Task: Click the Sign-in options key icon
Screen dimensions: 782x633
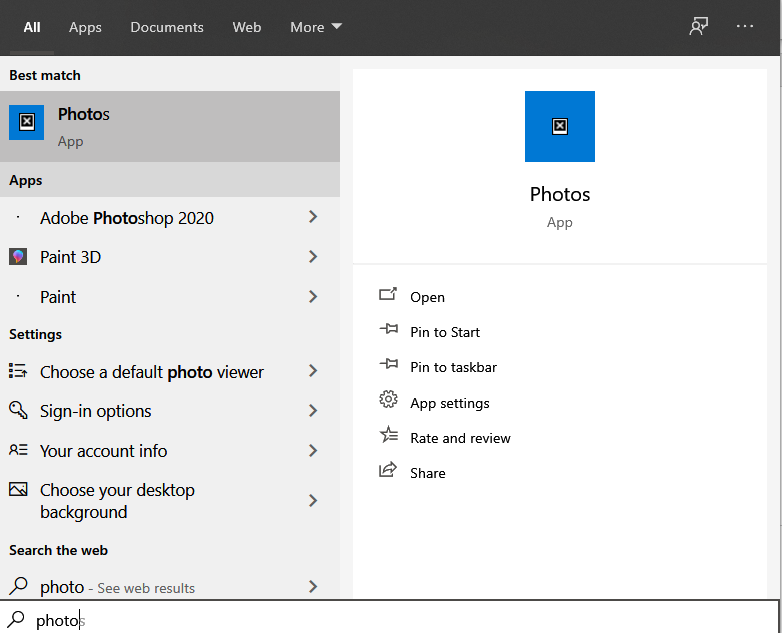Action: point(18,410)
